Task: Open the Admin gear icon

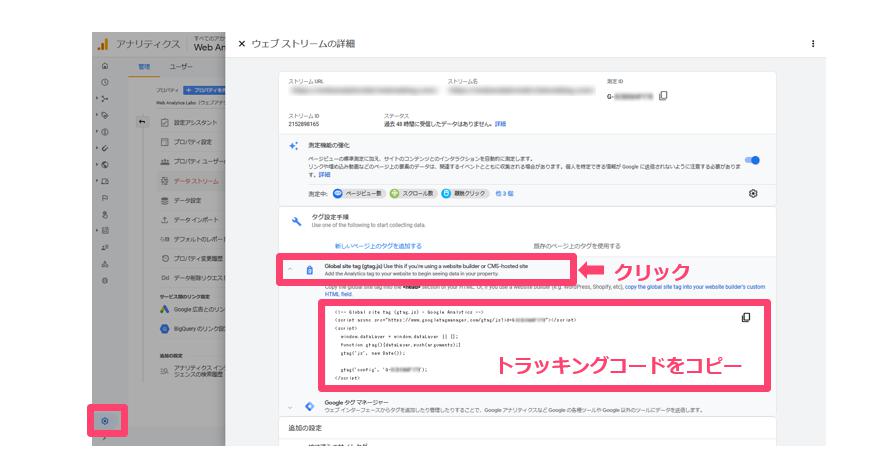Action: (105, 421)
